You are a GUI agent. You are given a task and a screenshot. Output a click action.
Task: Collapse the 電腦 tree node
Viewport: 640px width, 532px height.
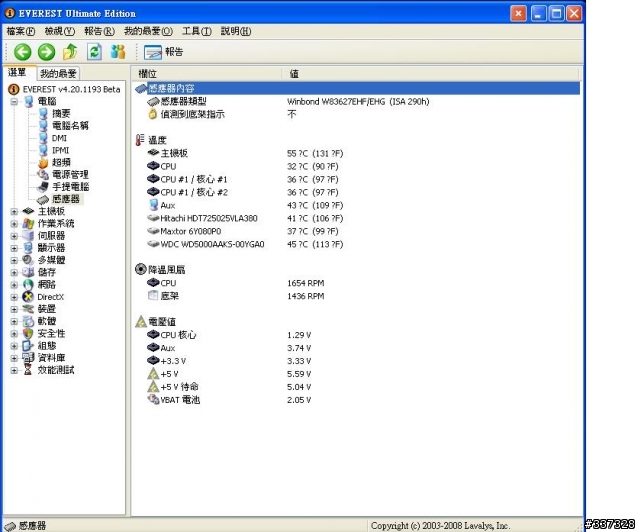pyautogui.click(x=14, y=101)
